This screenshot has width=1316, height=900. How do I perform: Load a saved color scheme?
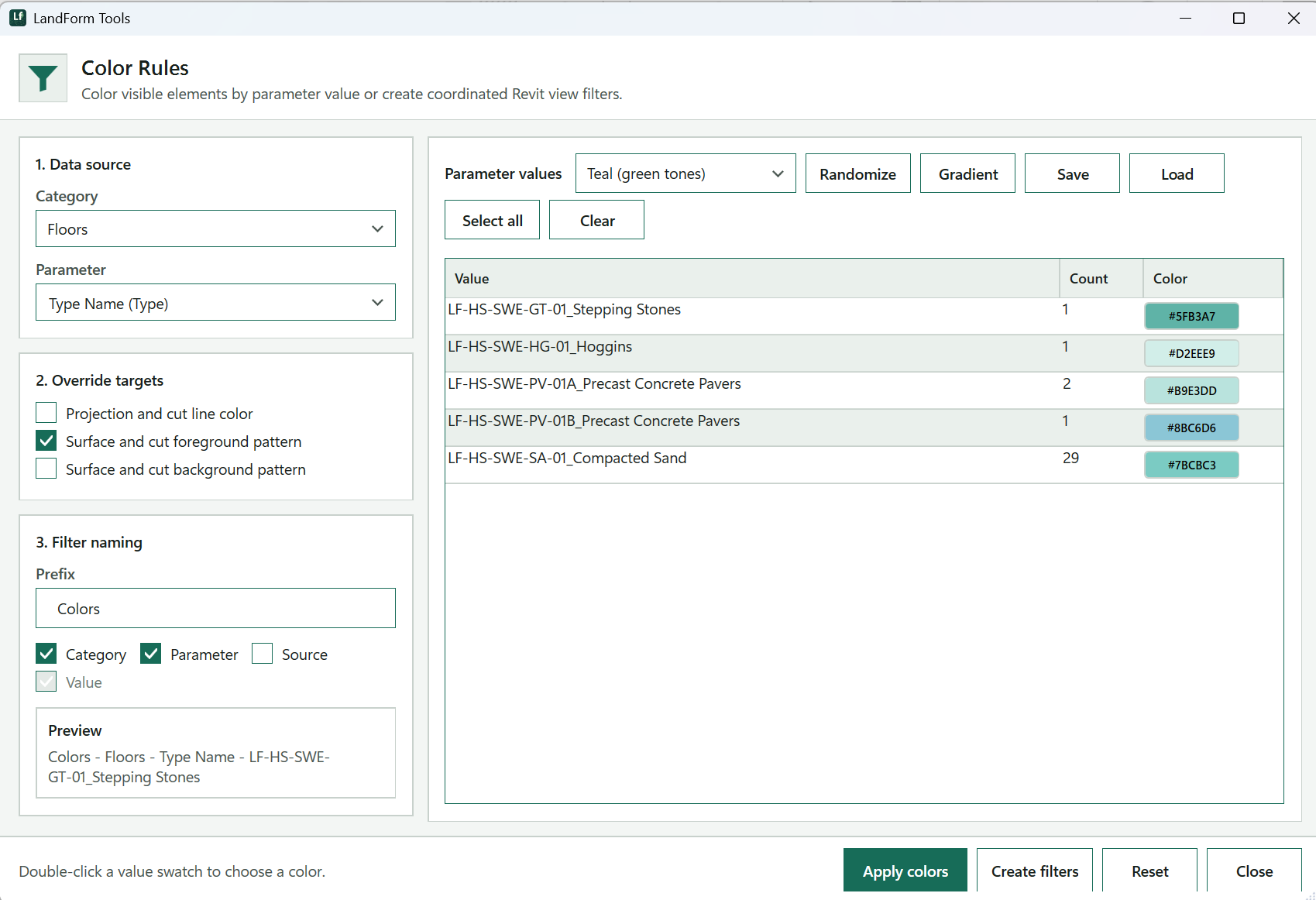point(1177,173)
